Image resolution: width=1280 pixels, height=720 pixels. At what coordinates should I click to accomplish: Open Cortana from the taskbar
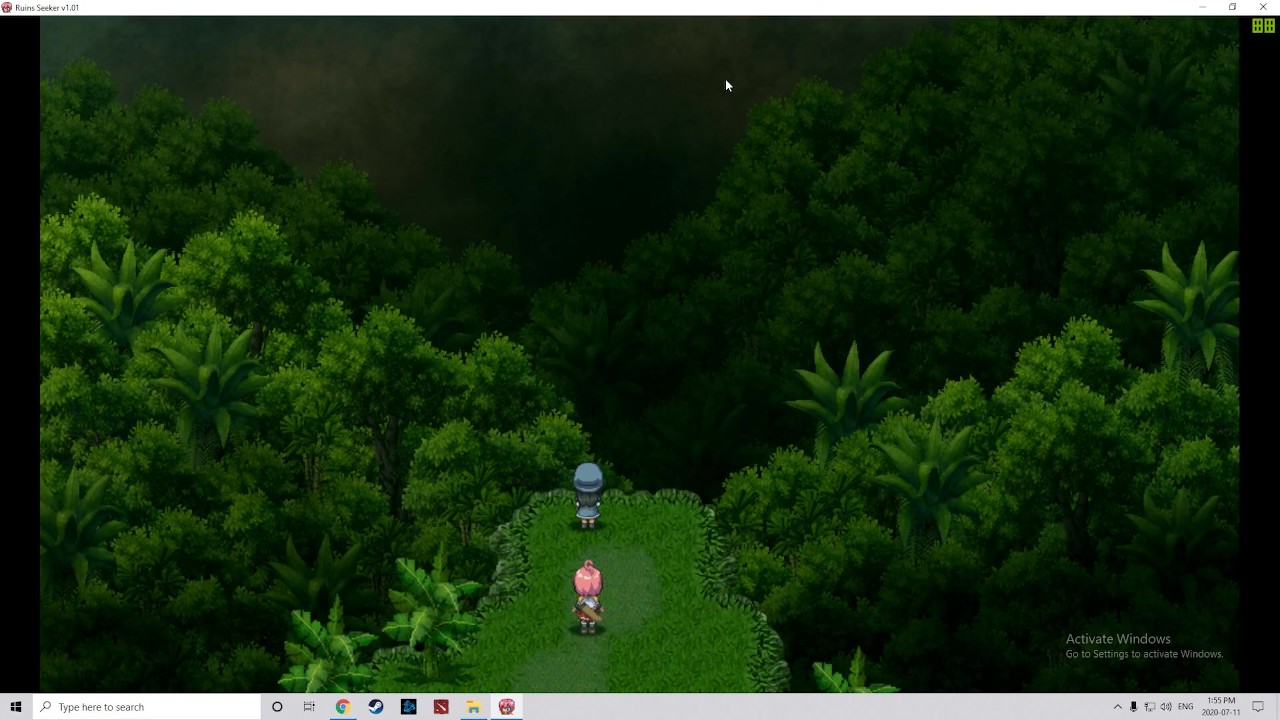(277, 707)
